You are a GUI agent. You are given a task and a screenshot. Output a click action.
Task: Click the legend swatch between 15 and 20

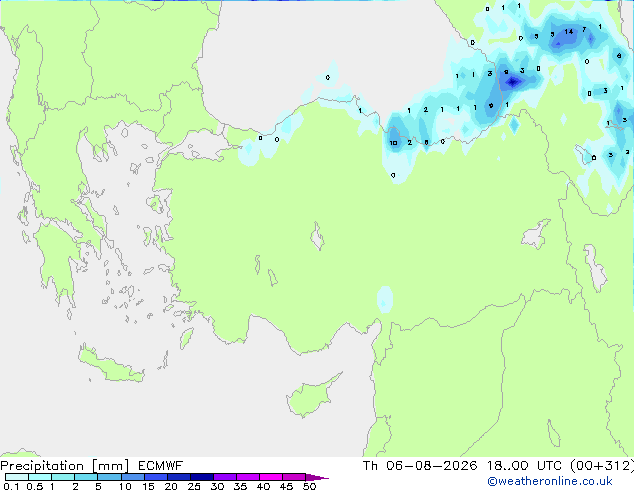(x=155, y=477)
